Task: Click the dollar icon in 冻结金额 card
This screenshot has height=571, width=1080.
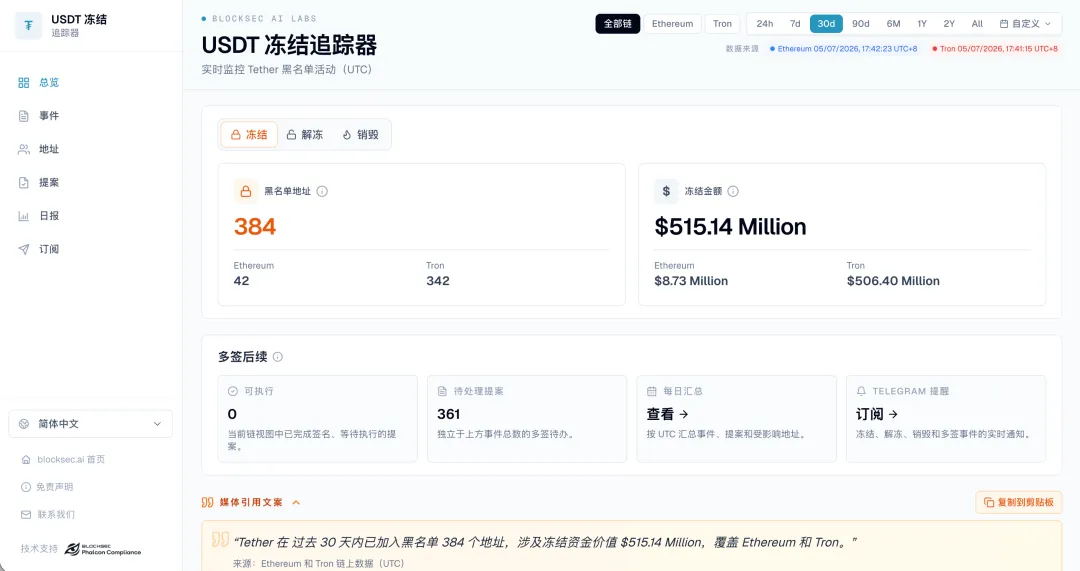Action: click(666, 191)
